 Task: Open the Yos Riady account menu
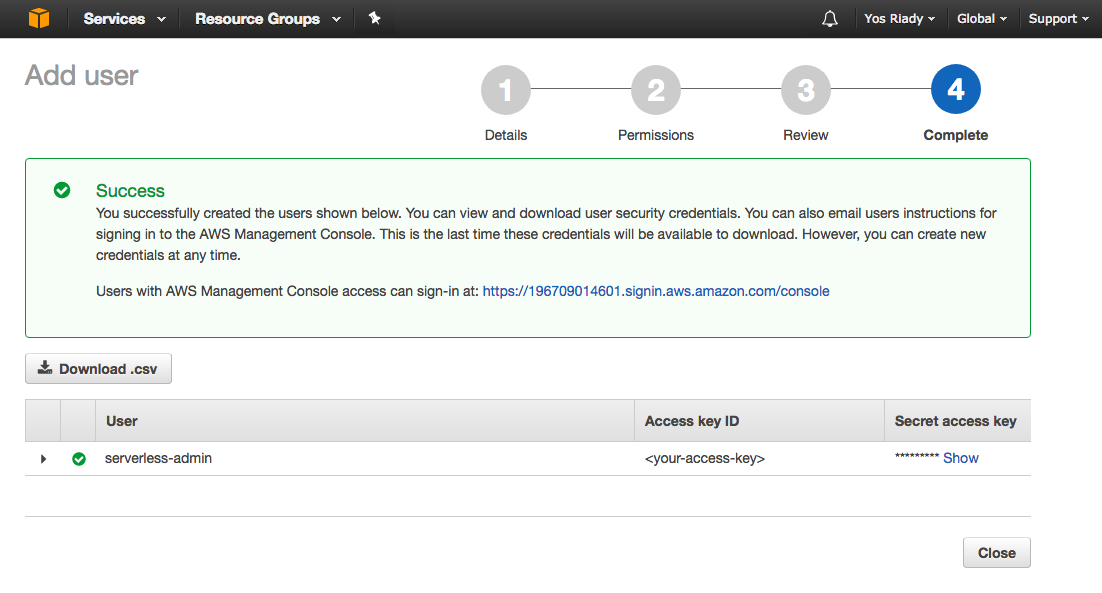point(899,19)
